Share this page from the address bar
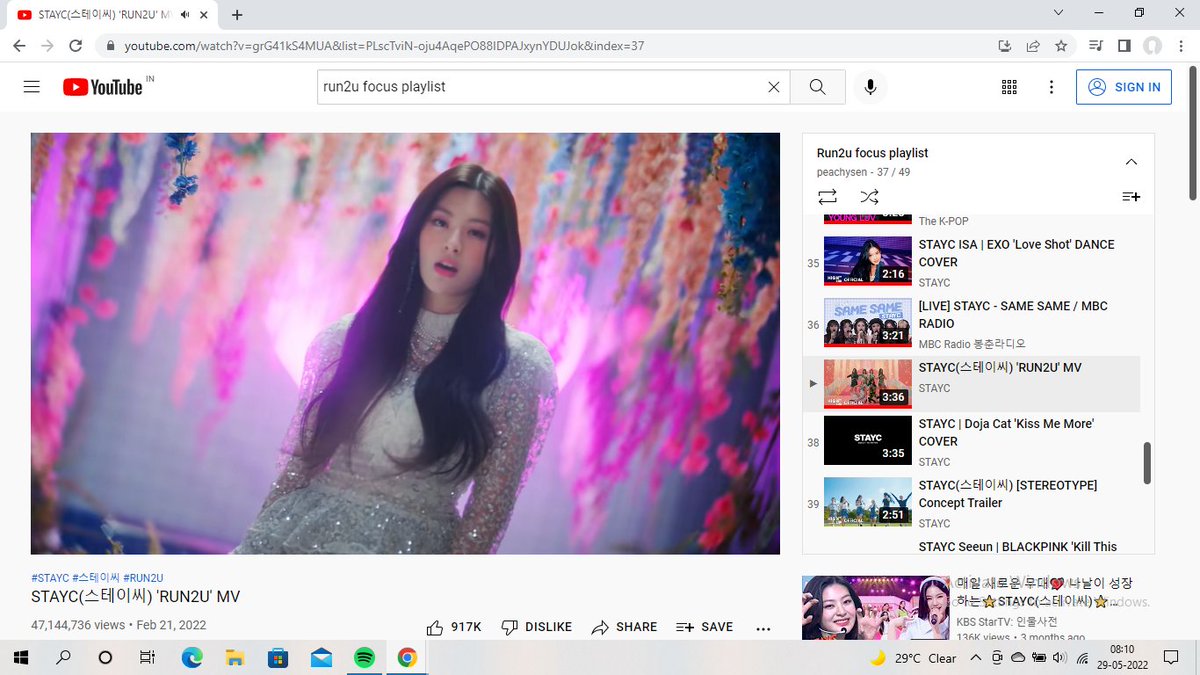 [x=1033, y=46]
